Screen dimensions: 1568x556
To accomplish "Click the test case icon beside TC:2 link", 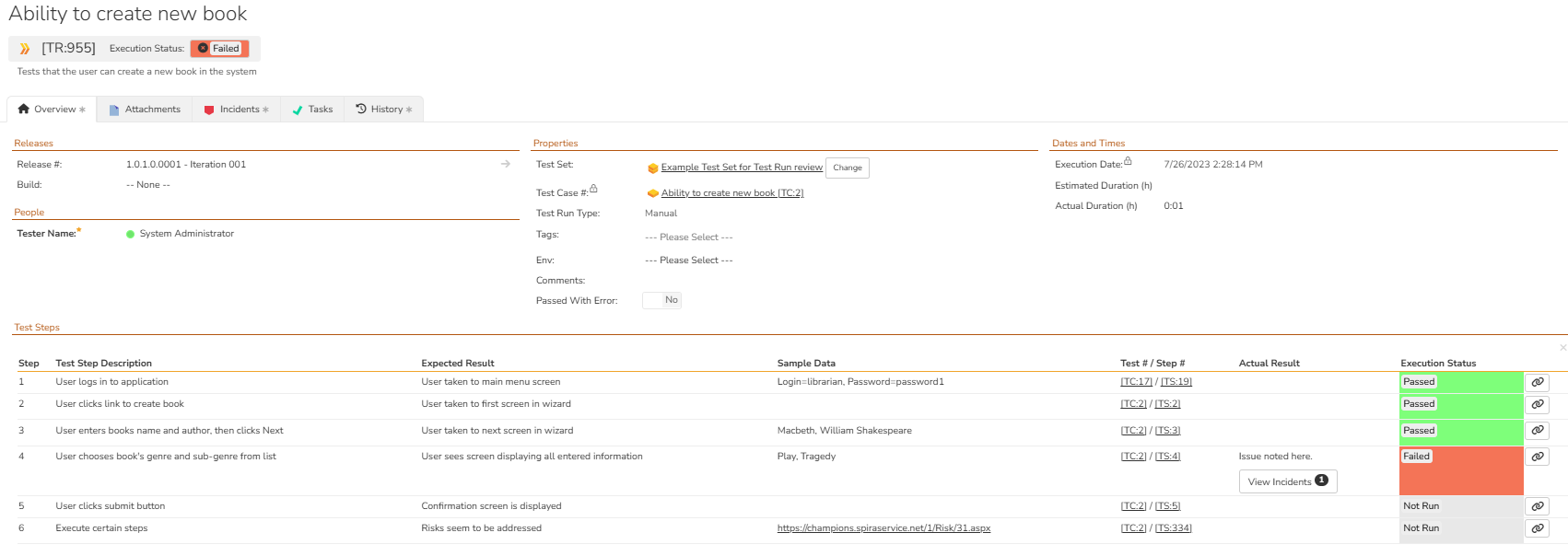I will 652,193.
